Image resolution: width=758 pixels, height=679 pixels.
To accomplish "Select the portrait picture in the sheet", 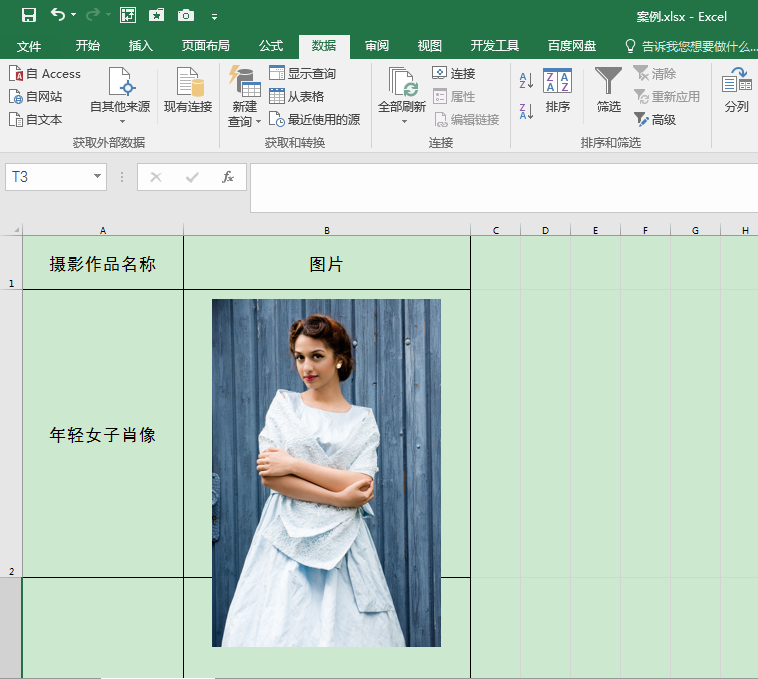I will point(326,472).
